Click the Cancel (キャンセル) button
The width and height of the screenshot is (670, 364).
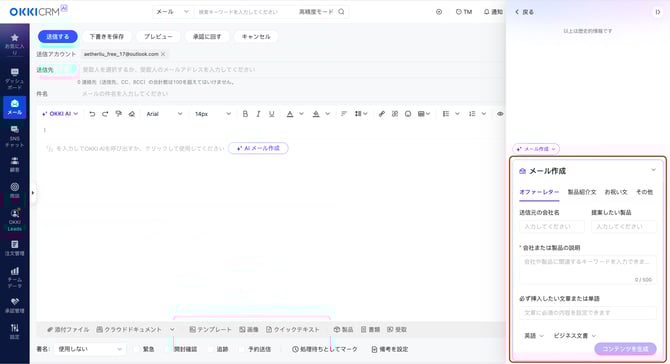coord(256,37)
